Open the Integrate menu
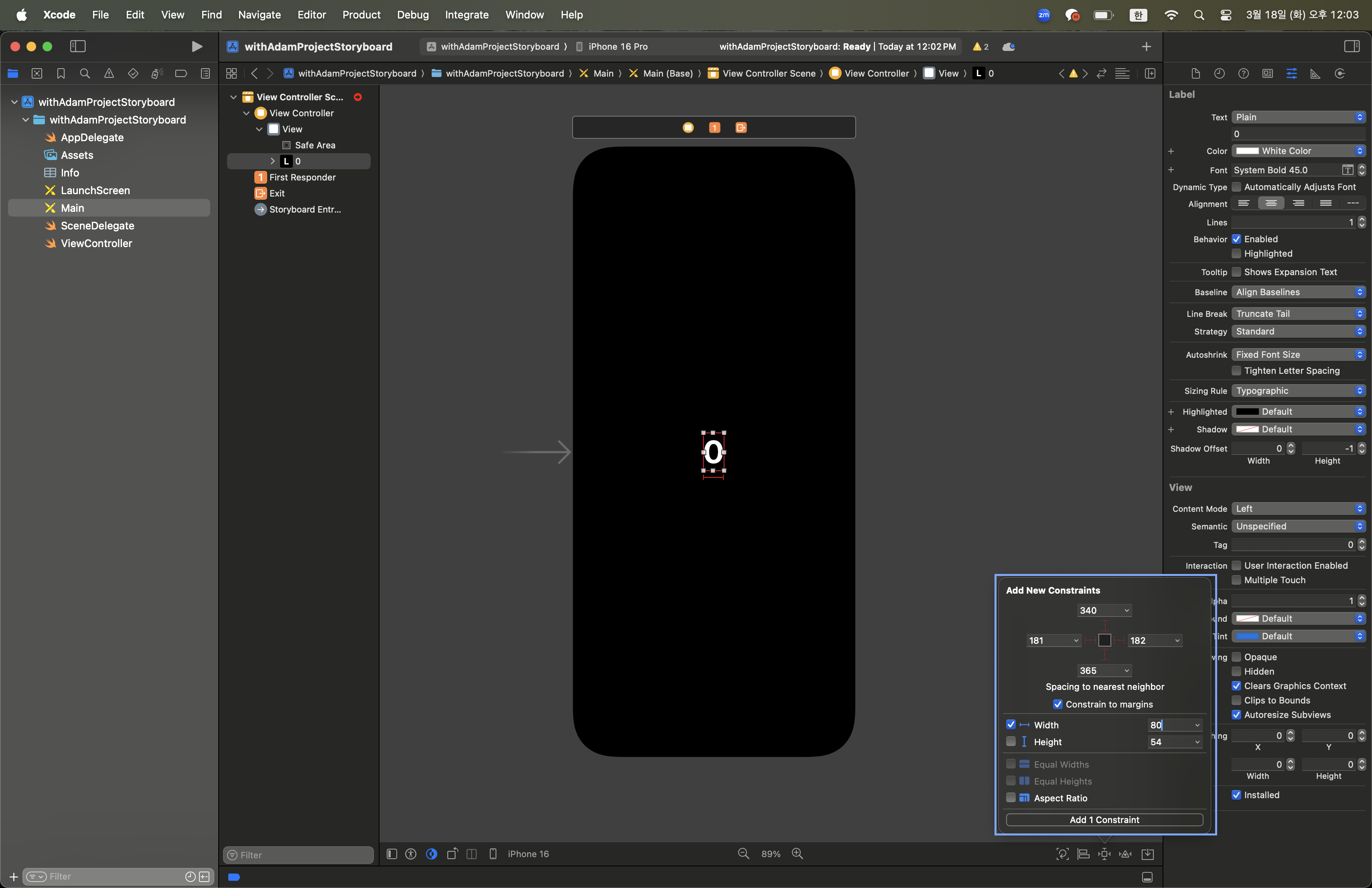This screenshot has width=1372, height=888. click(467, 14)
